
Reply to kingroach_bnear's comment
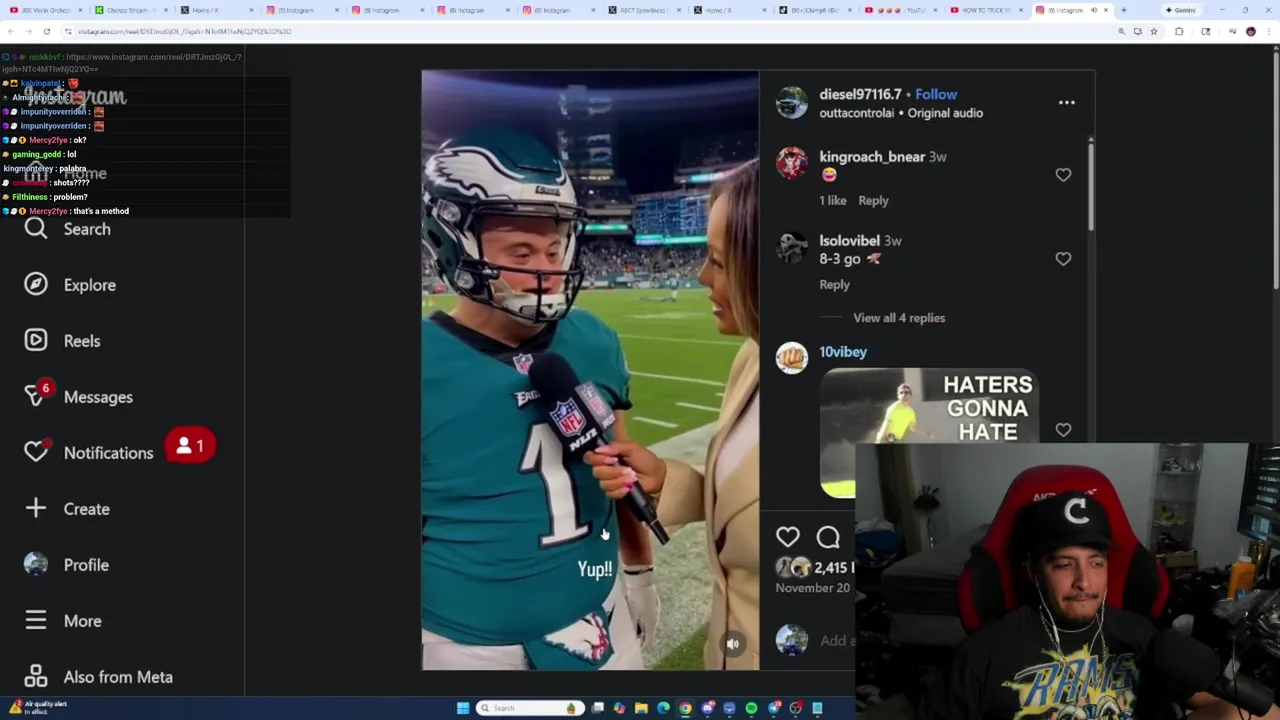tap(873, 200)
